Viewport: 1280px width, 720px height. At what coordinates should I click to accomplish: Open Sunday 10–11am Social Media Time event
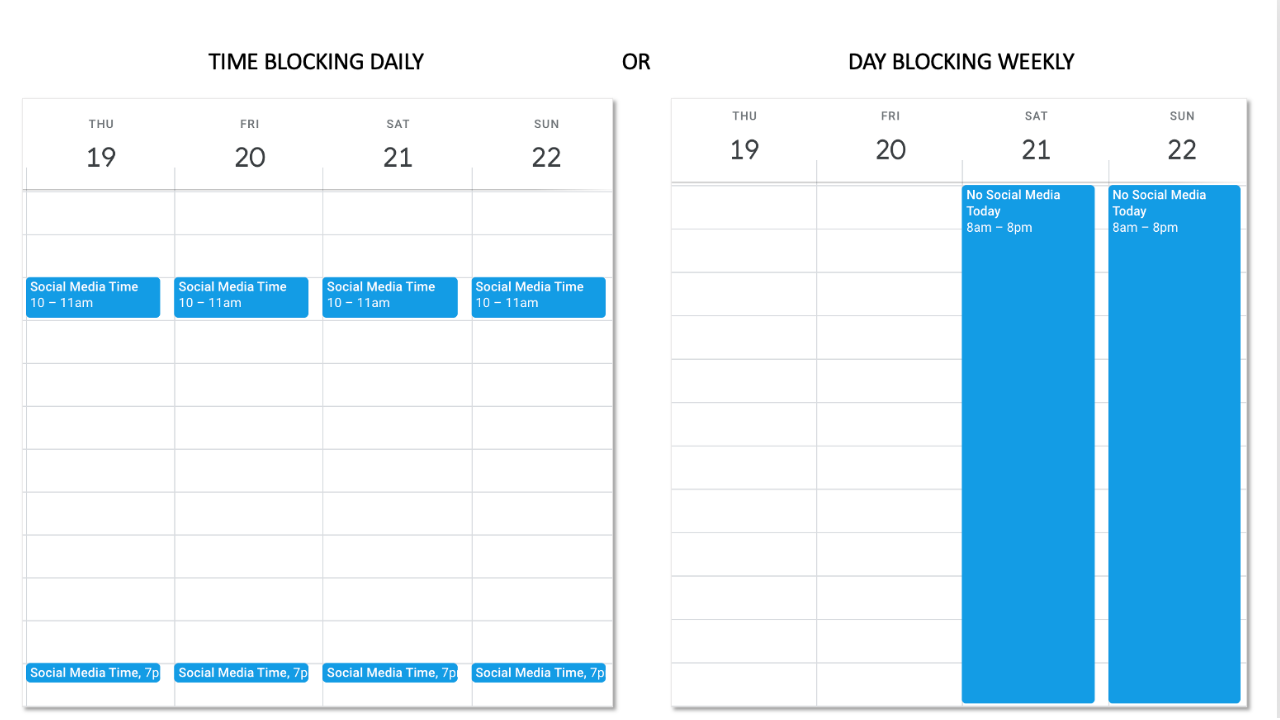coord(538,297)
